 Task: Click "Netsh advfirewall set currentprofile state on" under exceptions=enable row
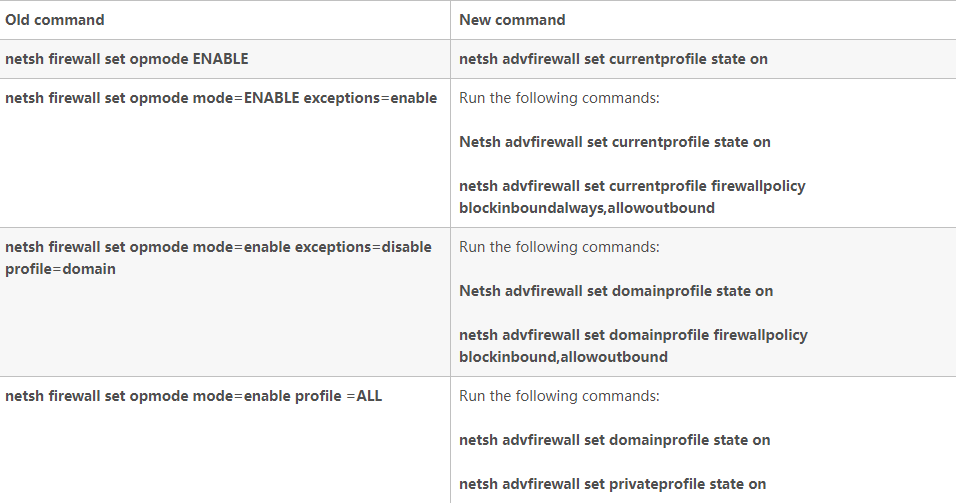coord(615,142)
